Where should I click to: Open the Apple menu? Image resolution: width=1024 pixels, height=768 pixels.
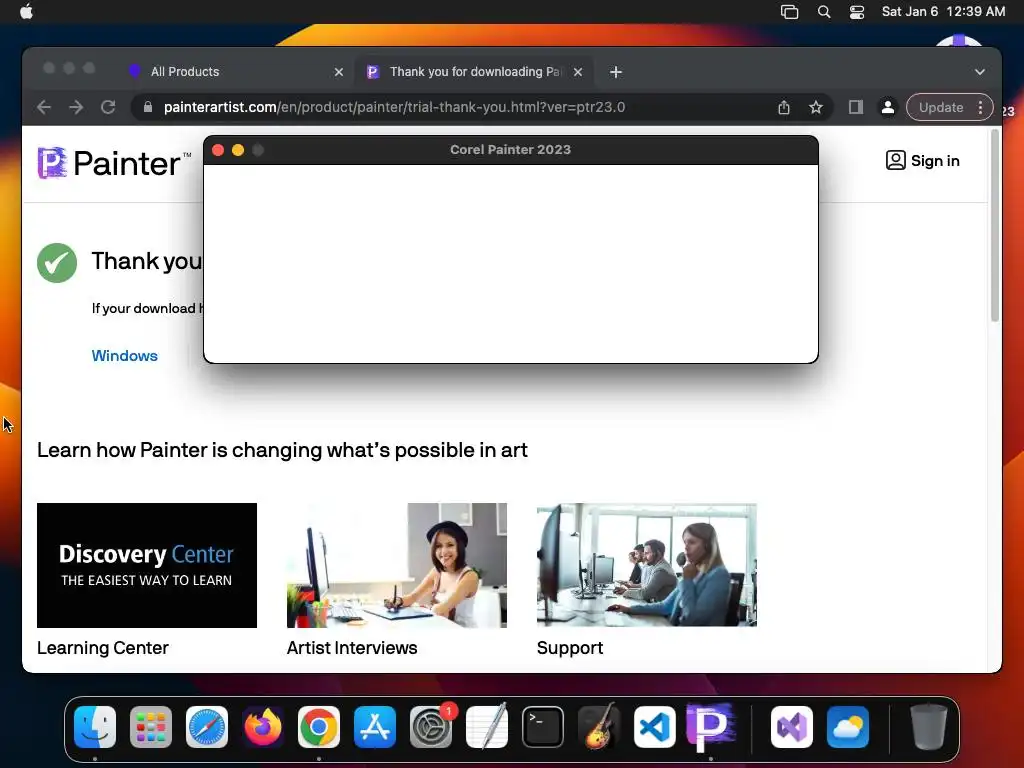[26, 12]
